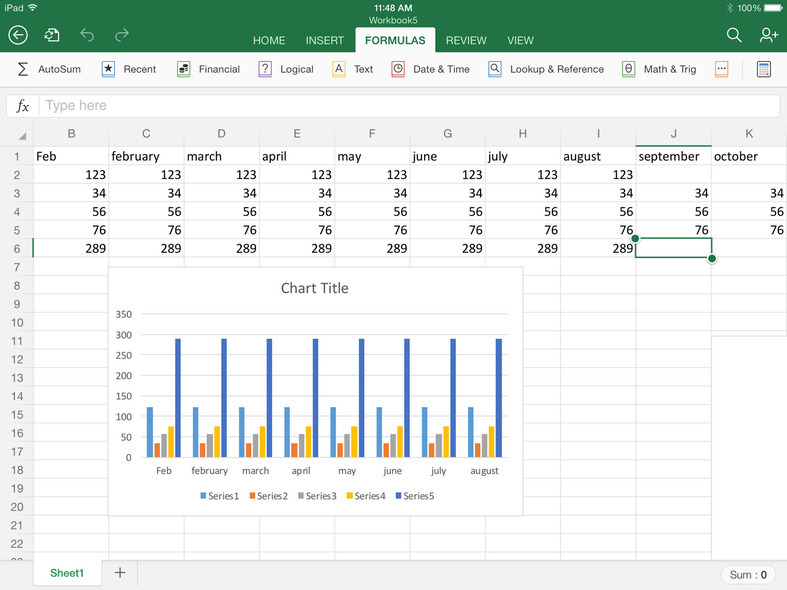Tap the share with people icon
787x590 pixels.
coord(768,35)
